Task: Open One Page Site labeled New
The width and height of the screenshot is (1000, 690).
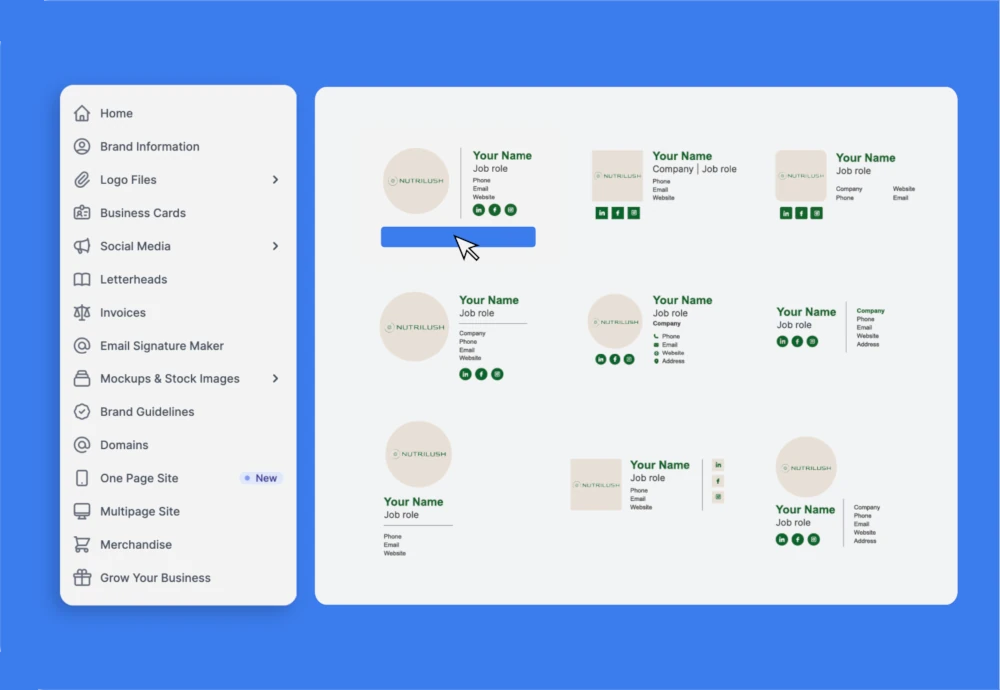Action: coord(139,478)
